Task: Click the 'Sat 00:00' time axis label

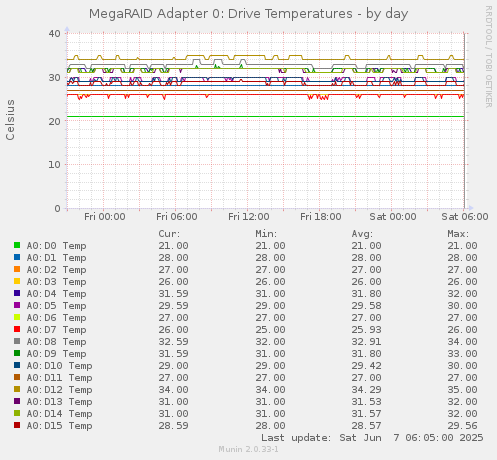Action: 393,217
